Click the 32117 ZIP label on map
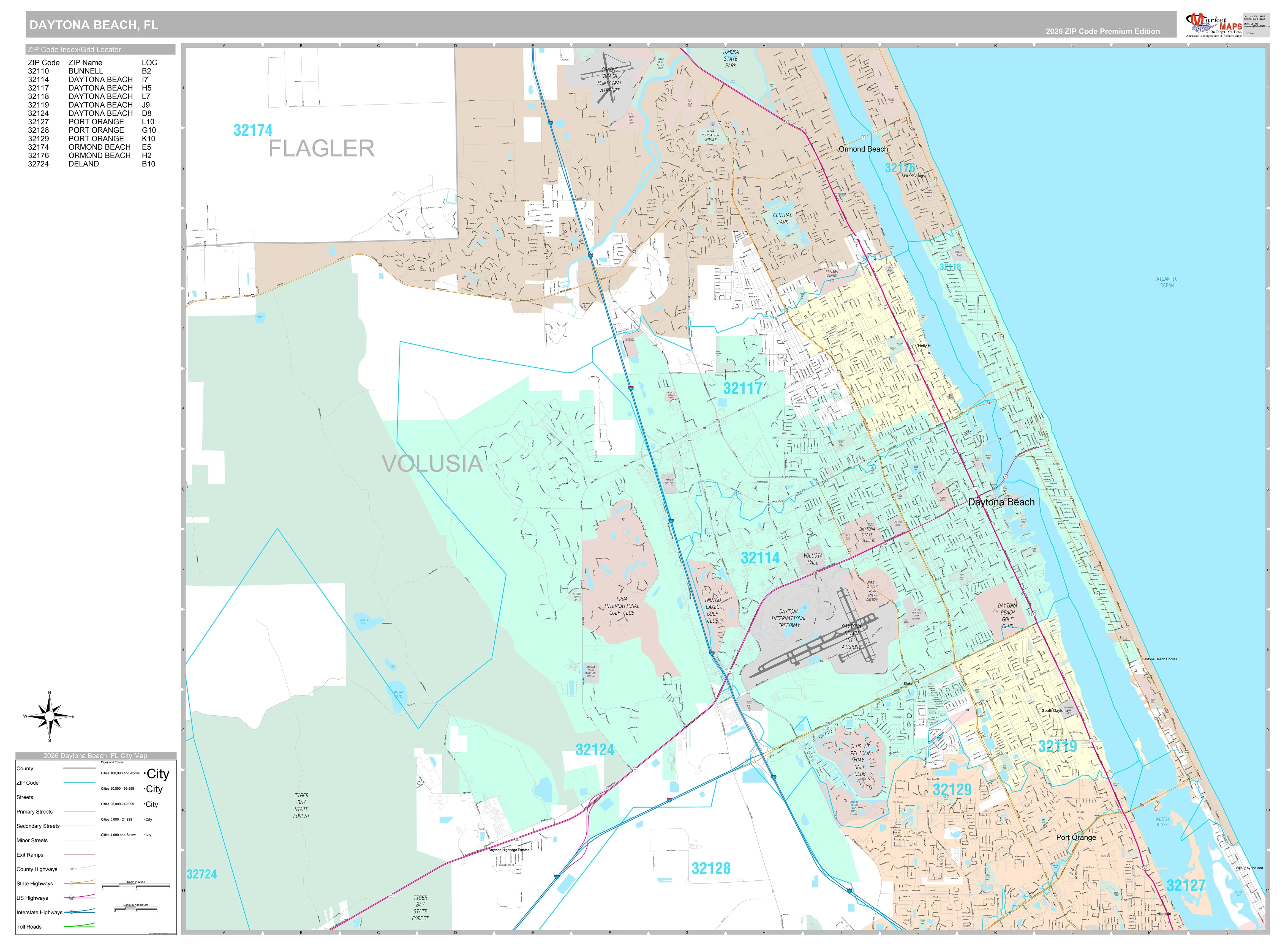Viewport: 1288px width, 947px height. 743,389
